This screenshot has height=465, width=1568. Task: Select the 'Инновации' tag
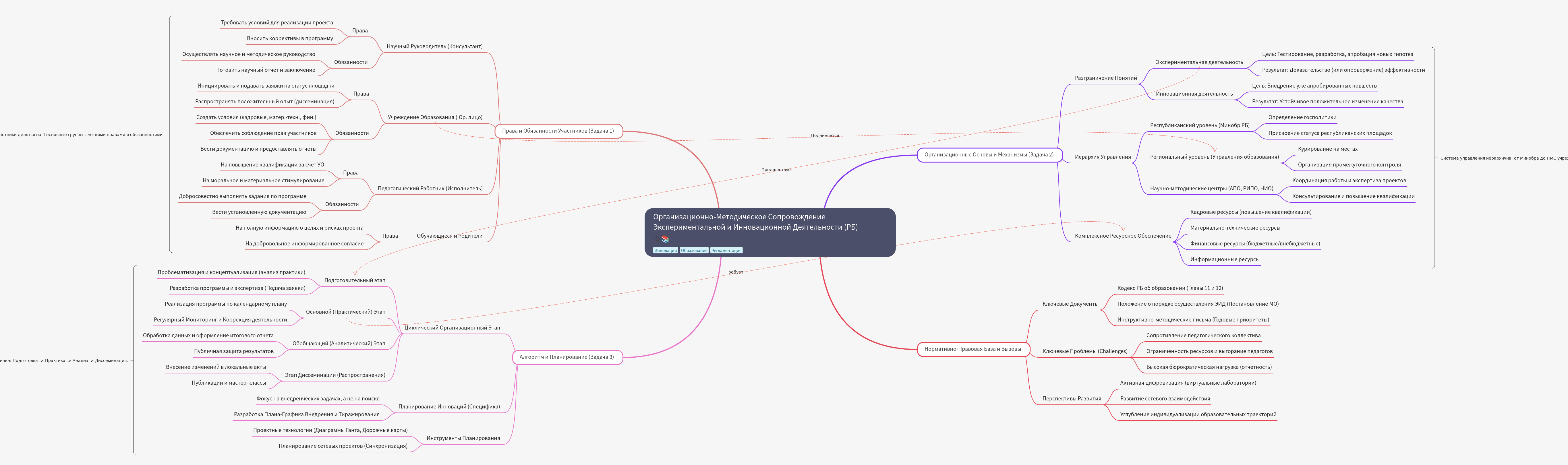[x=665, y=250]
